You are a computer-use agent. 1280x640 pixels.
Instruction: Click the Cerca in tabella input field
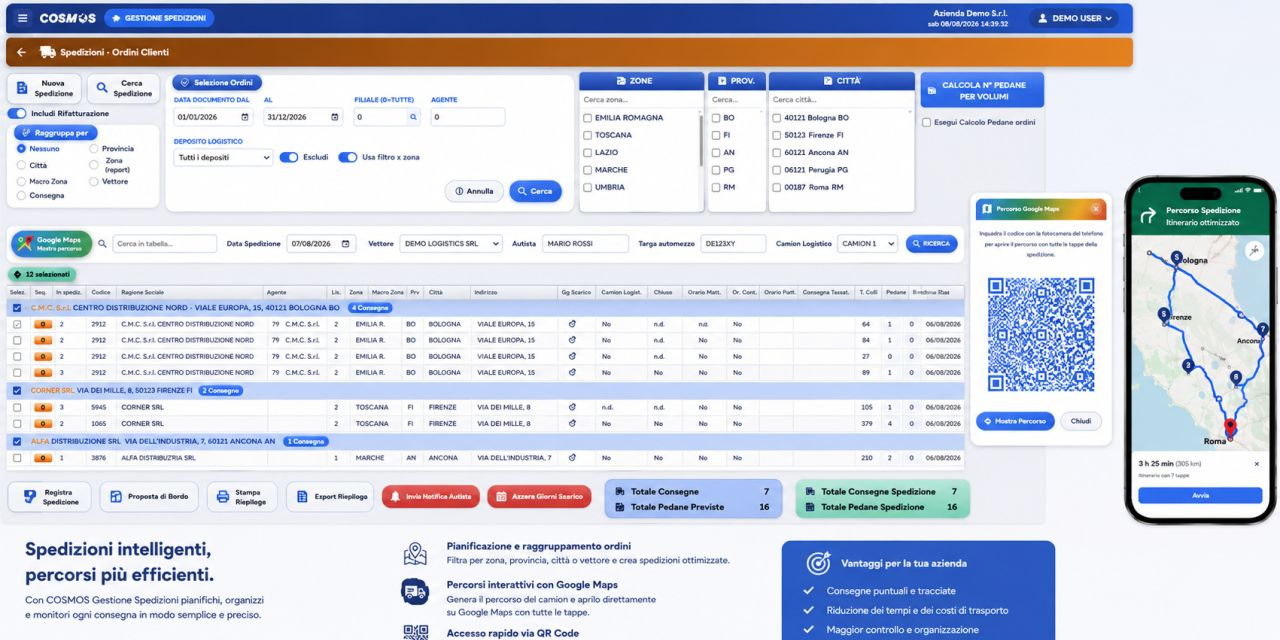click(x=164, y=243)
